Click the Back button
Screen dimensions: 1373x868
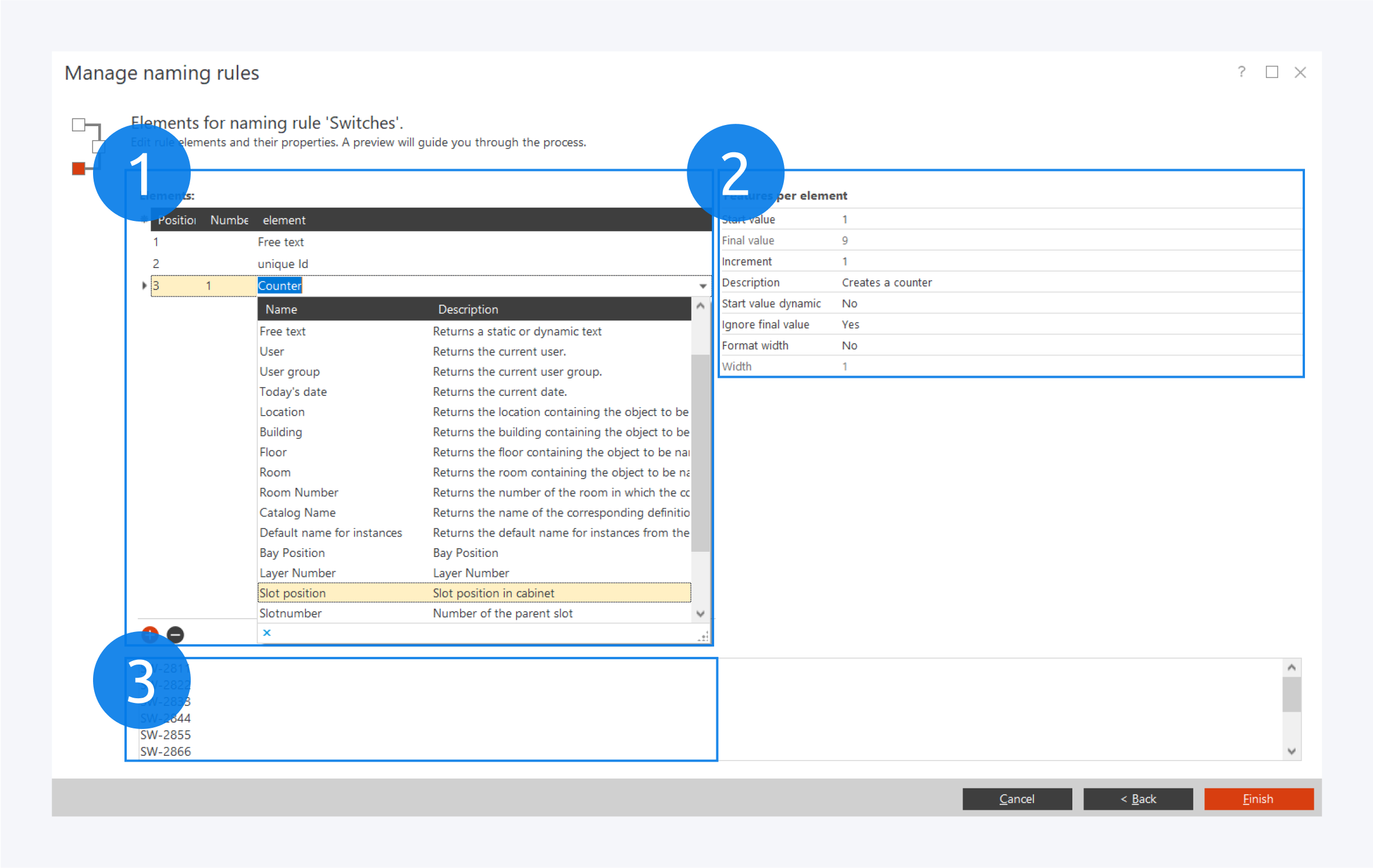pyautogui.click(x=1137, y=799)
